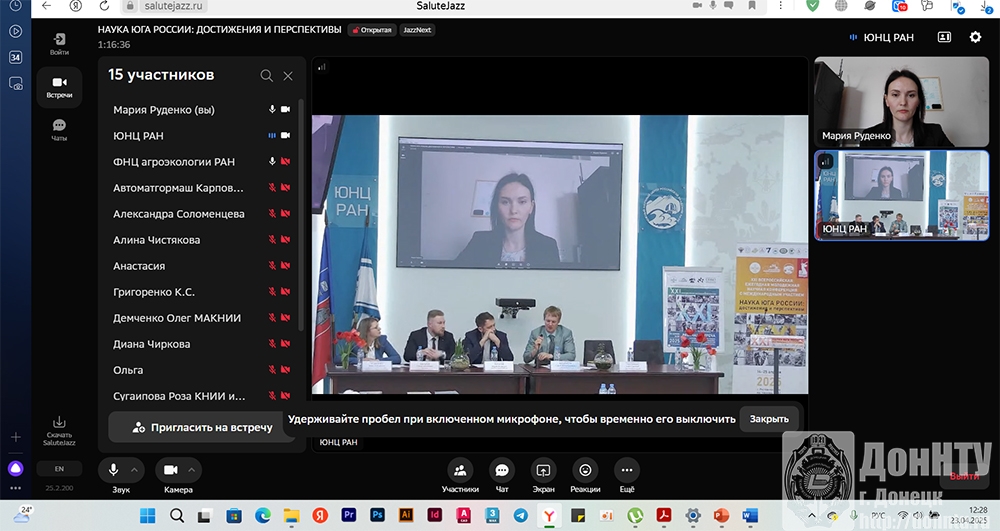Image resolution: width=1000 pixels, height=531 pixels.
Task: Expand microphone options arrow next to Звук
Action: coord(136,470)
